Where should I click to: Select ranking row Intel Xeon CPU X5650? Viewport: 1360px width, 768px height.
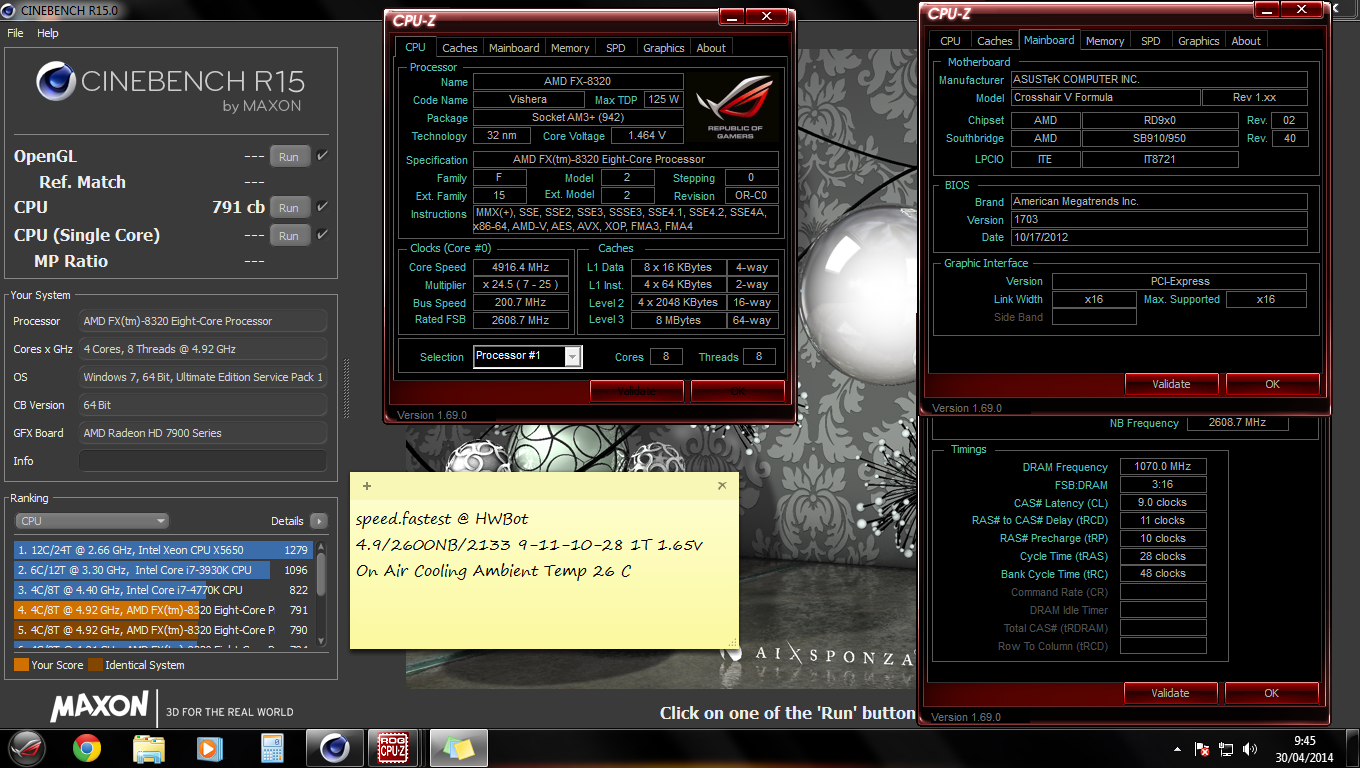pos(164,550)
